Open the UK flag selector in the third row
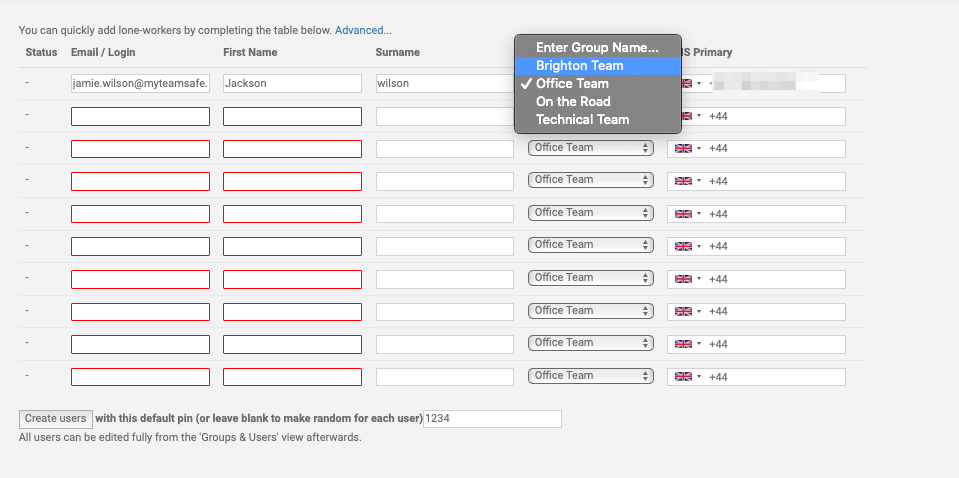The width and height of the screenshot is (959, 478). tap(687, 149)
